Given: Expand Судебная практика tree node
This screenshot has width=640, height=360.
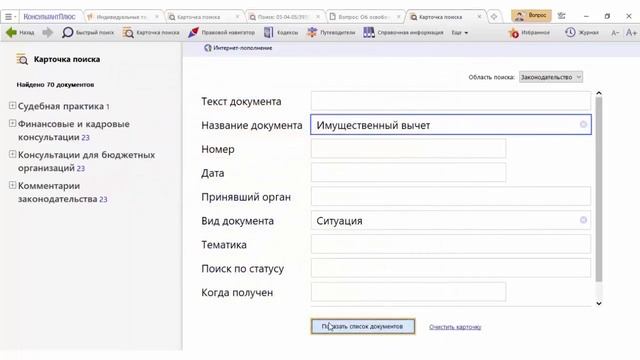Looking at the screenshot, I should point(12,105).
